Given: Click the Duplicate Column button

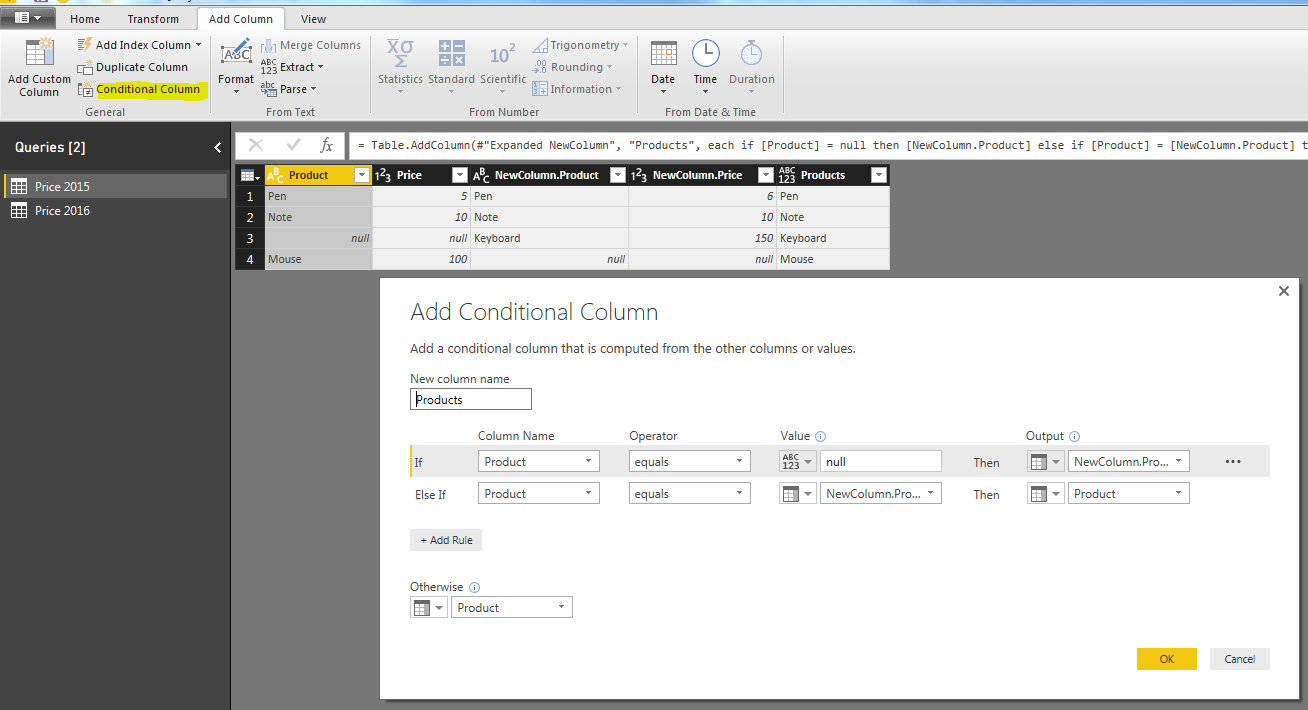Looking at the screenshot, I should [134, 67].
